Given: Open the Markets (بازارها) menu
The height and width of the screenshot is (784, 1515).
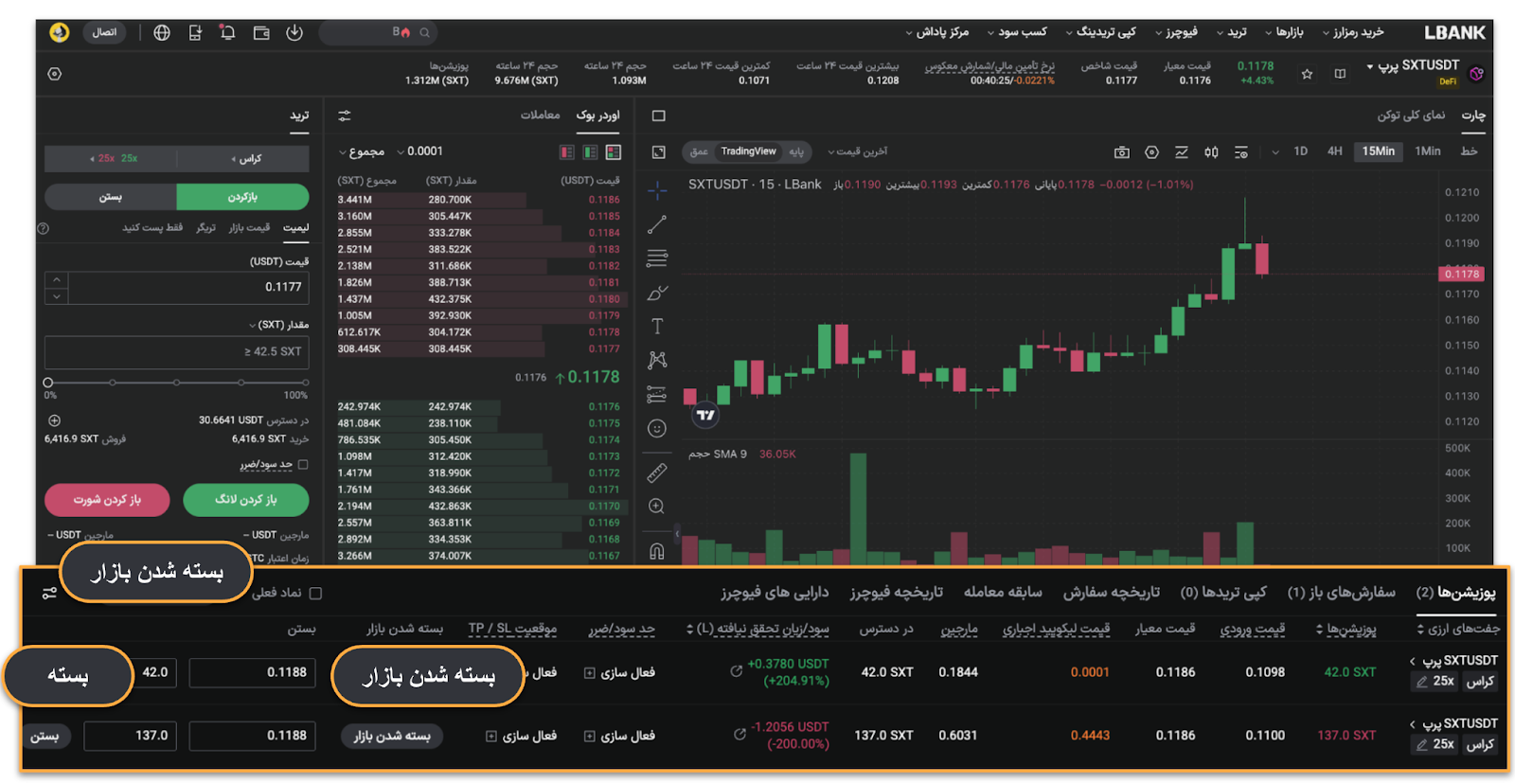Looking at the screenshot, I should (x=1284, y=32).
